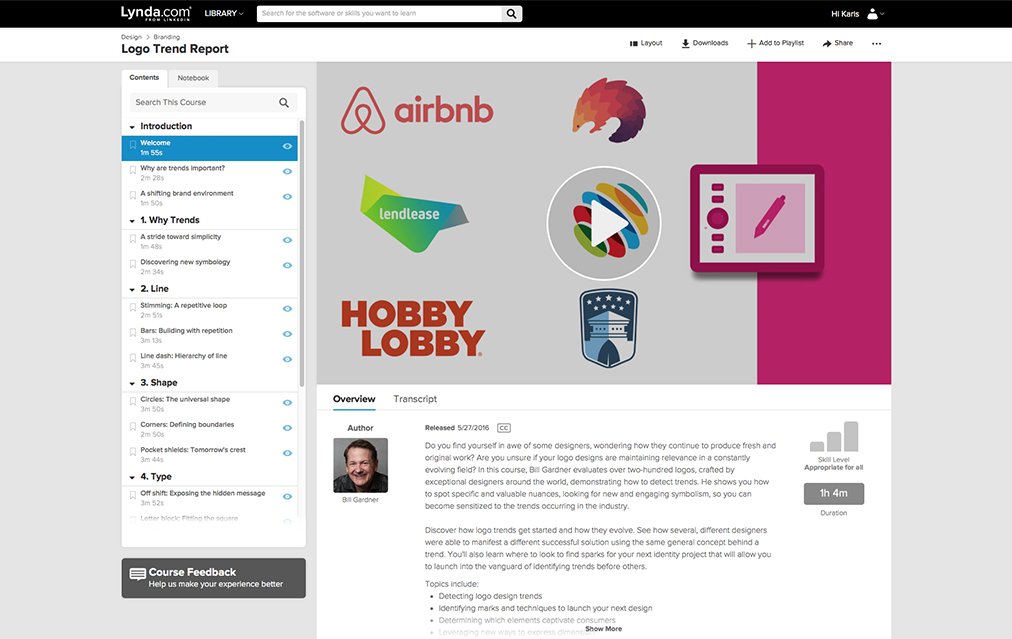Toggle viewed eye for 'Stimming: A repetitive loop'
The height and width of the screenshot is (639, 1012).
287,309
